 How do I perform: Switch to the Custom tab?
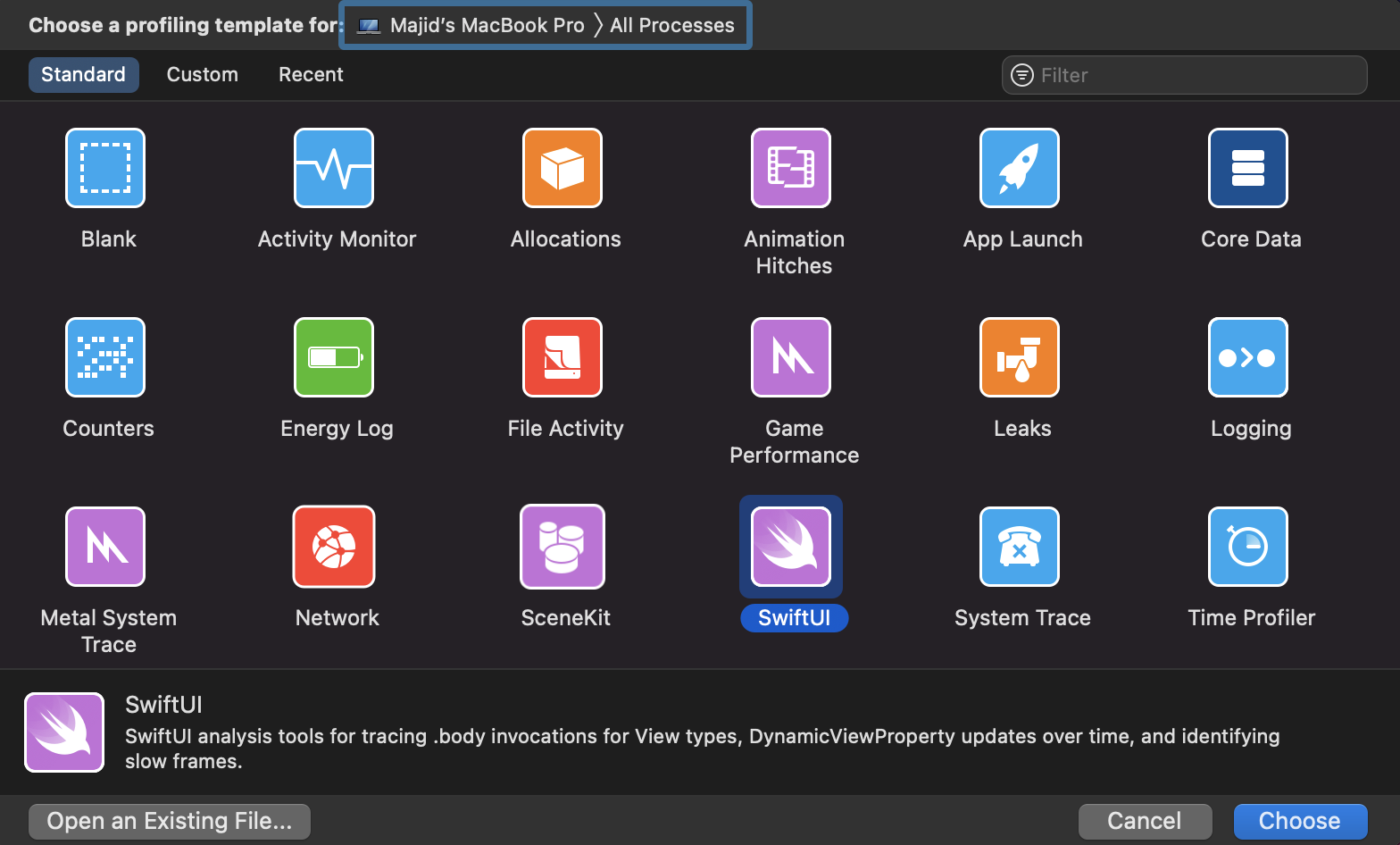pos(203,75)
